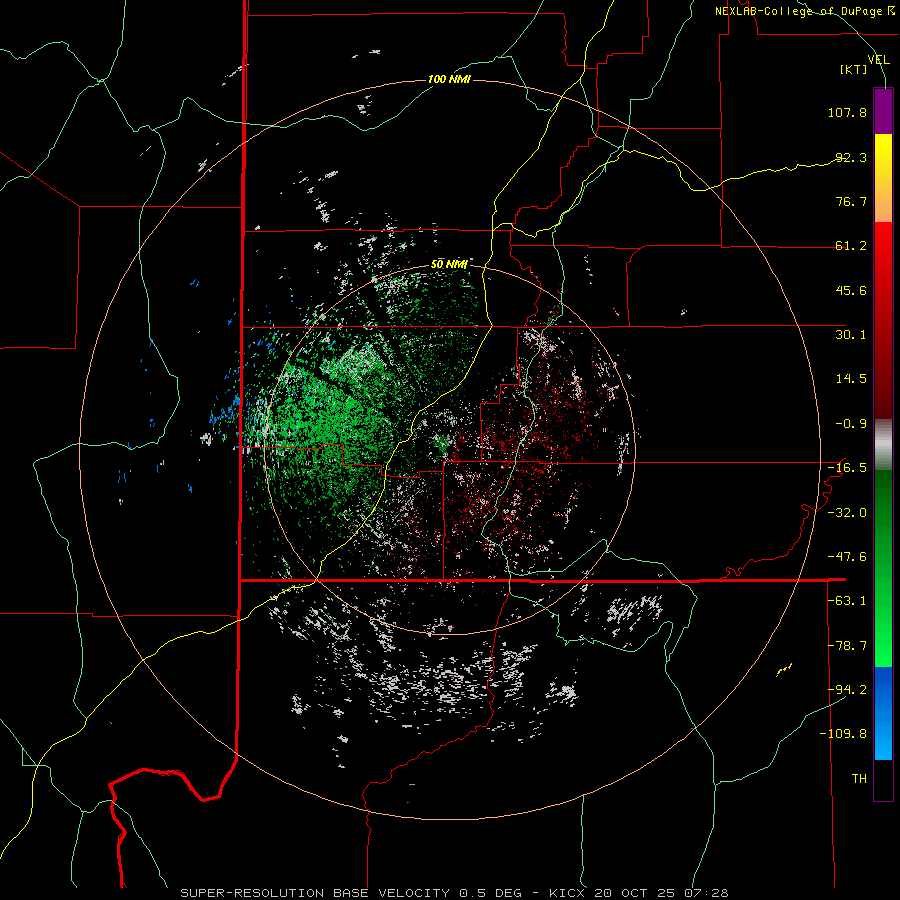Click the gray segment of the velocity color bar
Image resolution: width=900 pixels, height=900 pixels.
[x=883, y=445]
